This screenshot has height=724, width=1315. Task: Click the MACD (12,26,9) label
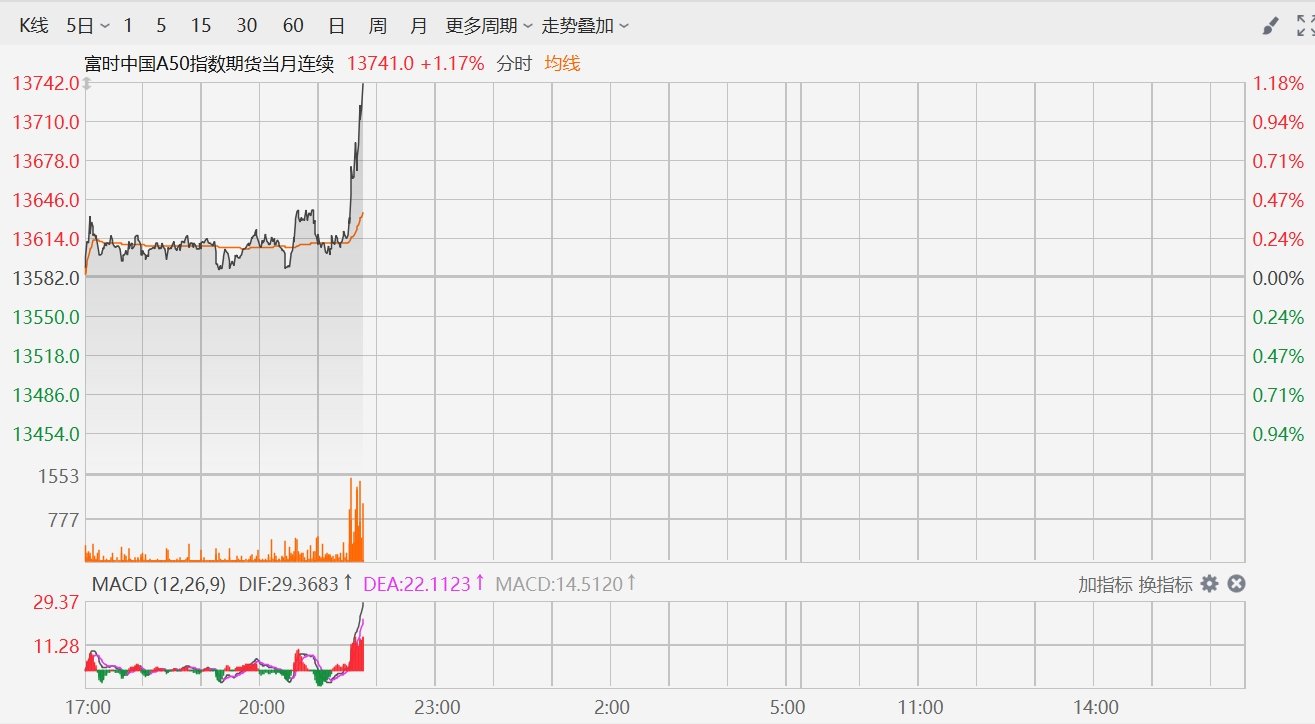159,584
